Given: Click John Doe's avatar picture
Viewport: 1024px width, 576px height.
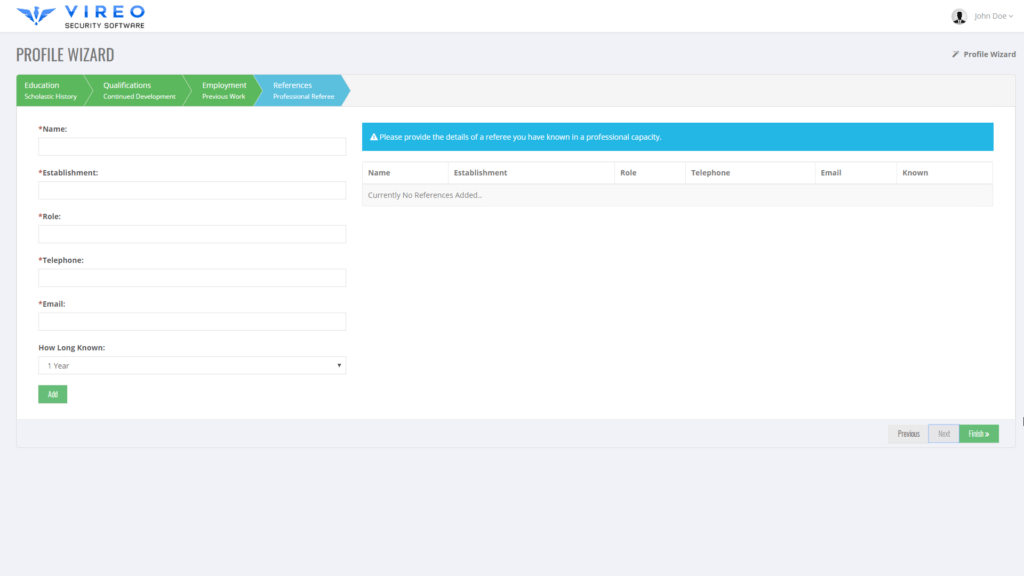Looking at the screenshot, I should tap(961, 15).
